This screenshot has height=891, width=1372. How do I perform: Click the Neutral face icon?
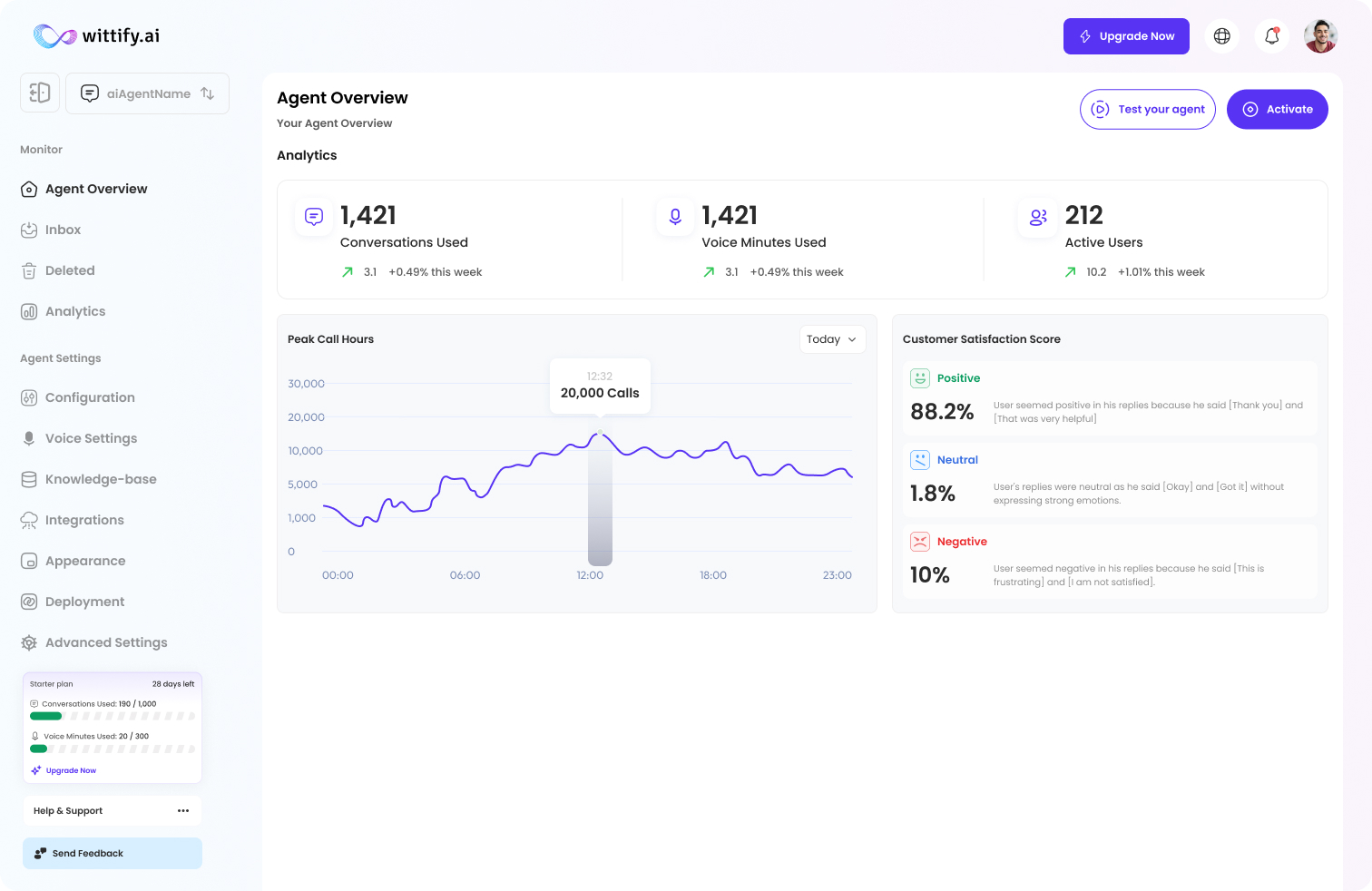click(920, 460)
